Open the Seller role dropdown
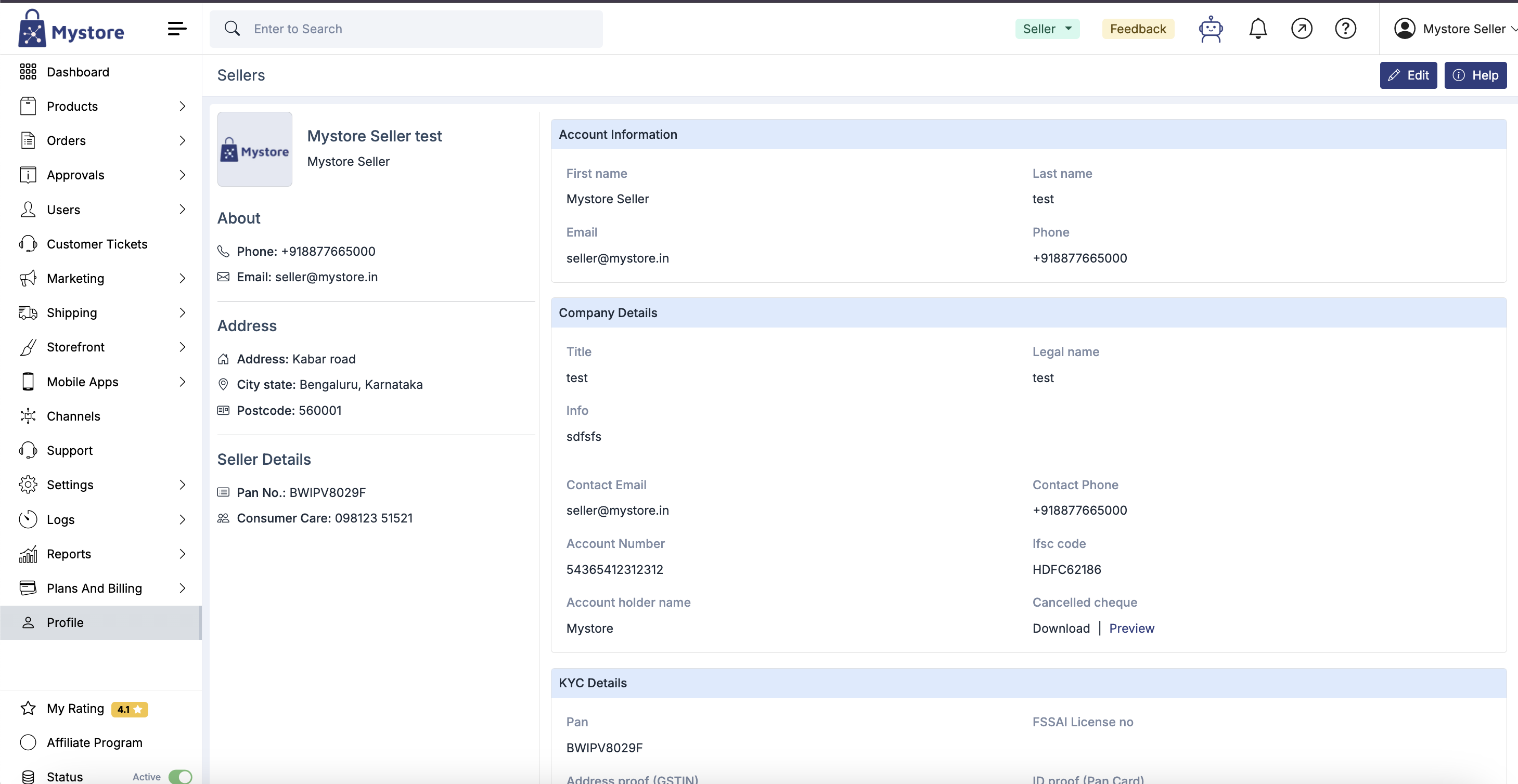The width and height of the screenshot is (1518, 784). [x=1047, y=29]
